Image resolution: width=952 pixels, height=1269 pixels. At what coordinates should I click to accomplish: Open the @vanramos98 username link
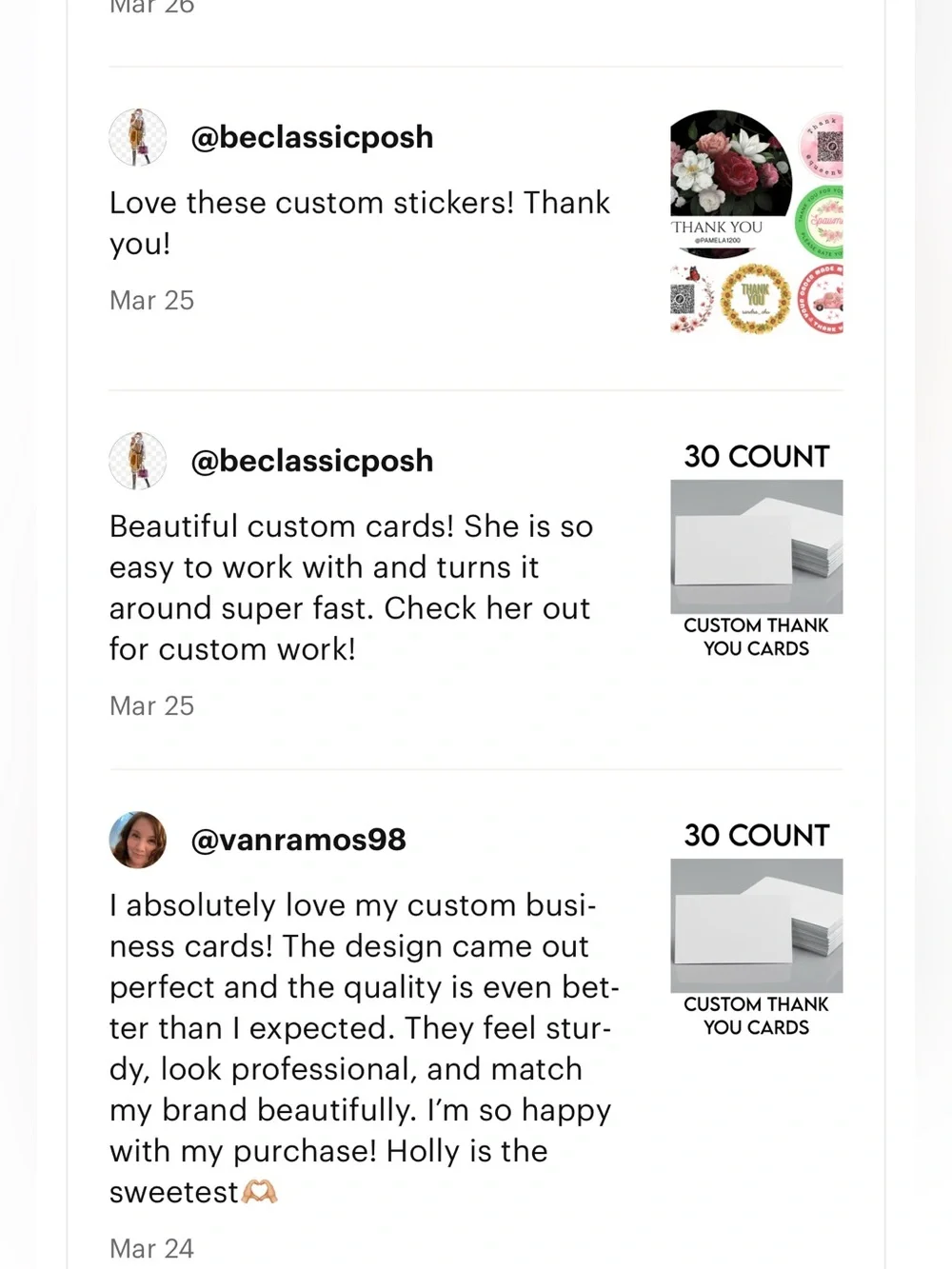pos(298,840)
